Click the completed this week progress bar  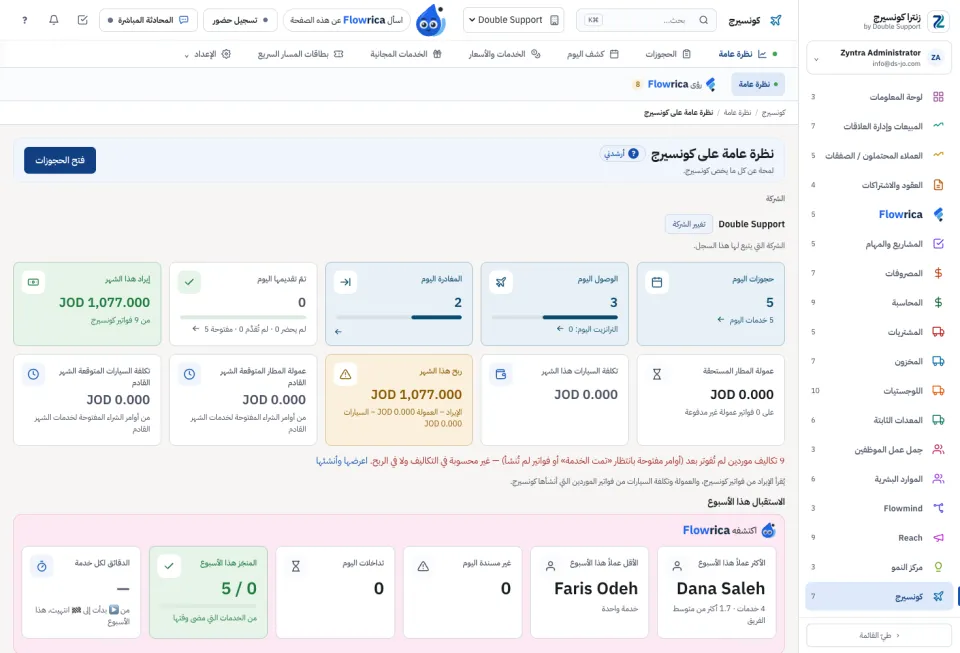pos(208,606)
